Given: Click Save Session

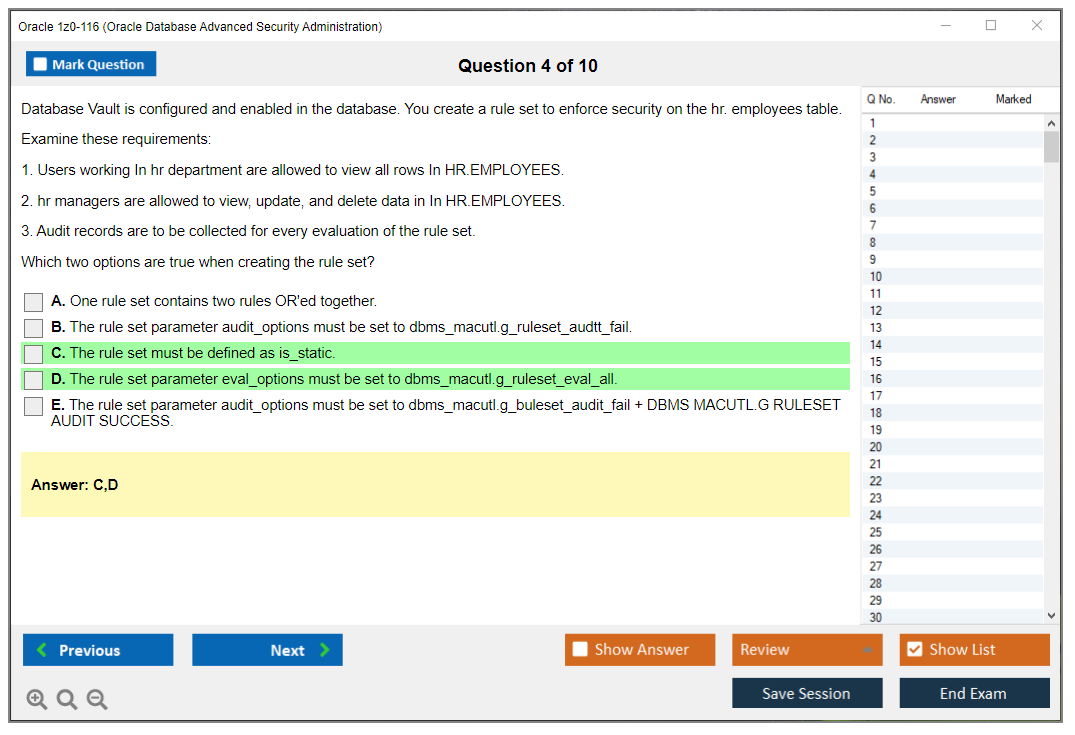Looking at the screenshot, I should pyautogui.click(x=806, y=693).
